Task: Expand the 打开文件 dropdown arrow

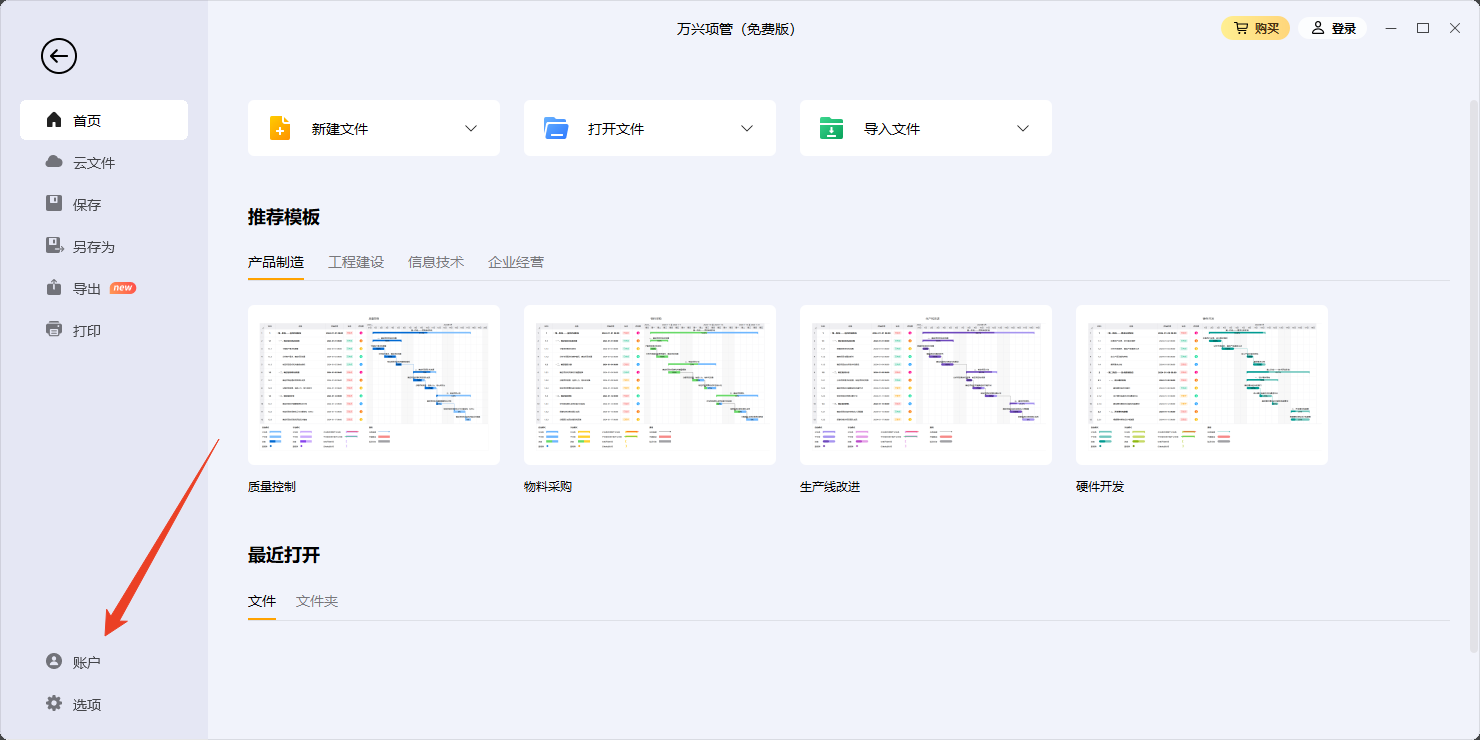Action: [x=747, y=128]
